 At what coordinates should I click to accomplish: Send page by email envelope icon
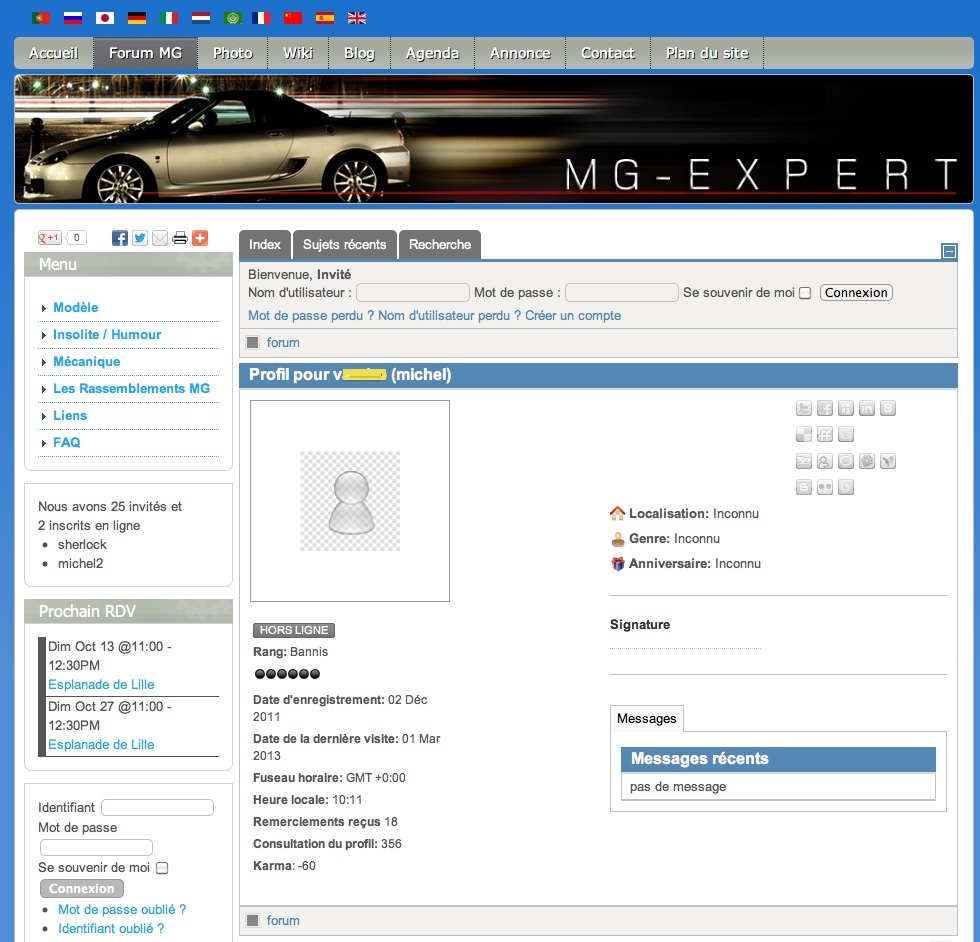pyautogui.click(x=160, y=238)
